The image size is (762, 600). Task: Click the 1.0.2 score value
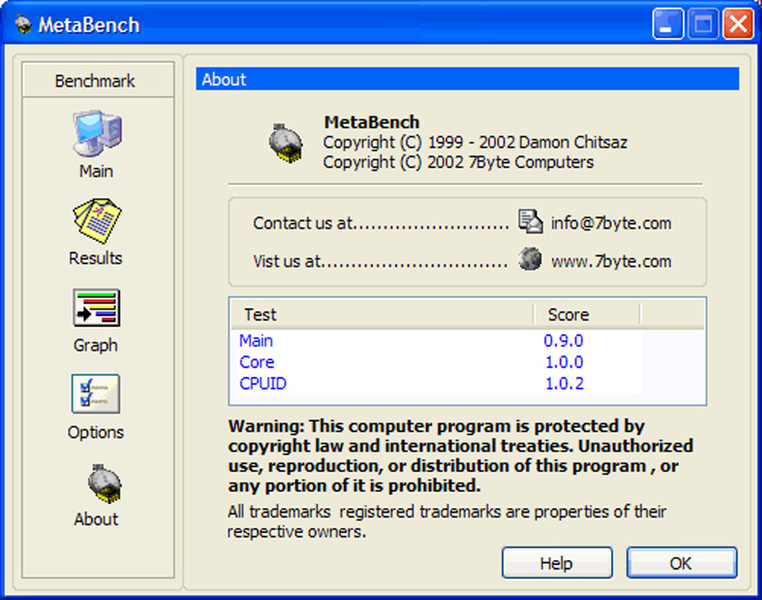coord(564,383)
